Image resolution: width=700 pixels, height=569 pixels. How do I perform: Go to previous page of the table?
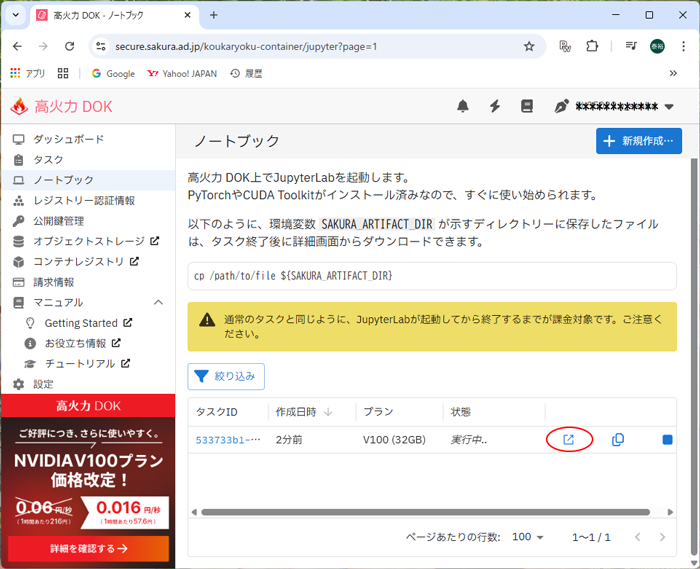pos(638,537)
